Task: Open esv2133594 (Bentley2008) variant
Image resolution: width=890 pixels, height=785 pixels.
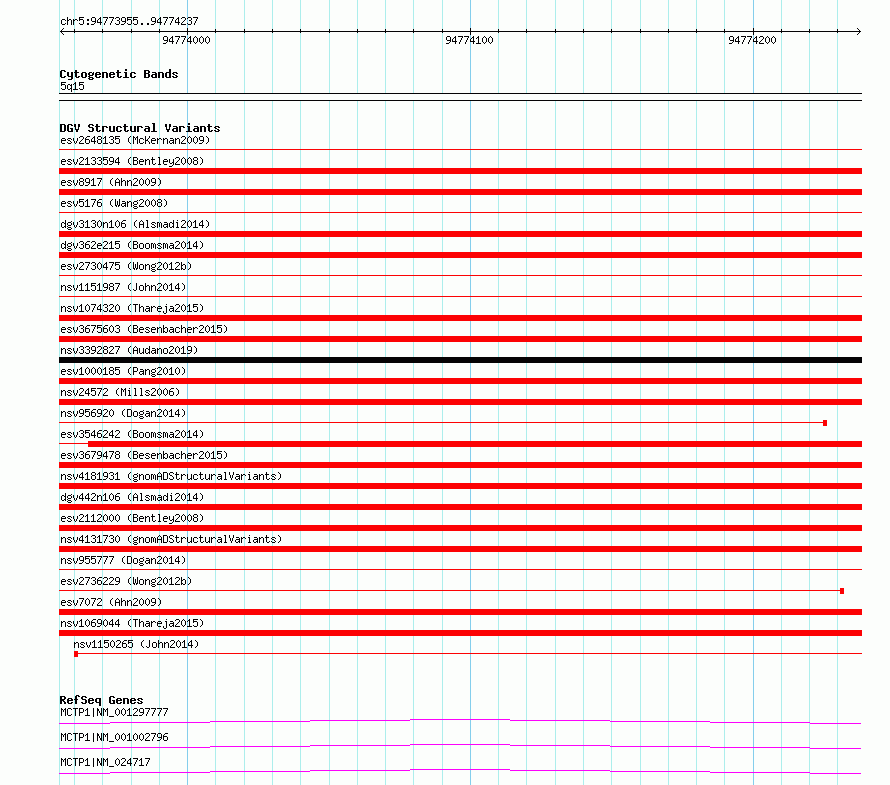Action: coord(132,161)
